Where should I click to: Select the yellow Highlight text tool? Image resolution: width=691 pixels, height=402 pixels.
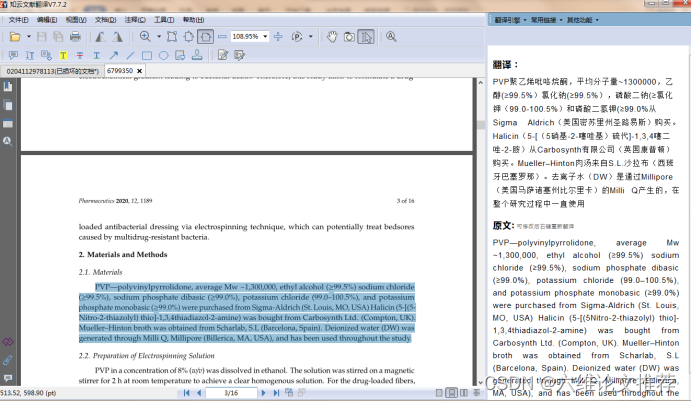(x=63, y=55)
